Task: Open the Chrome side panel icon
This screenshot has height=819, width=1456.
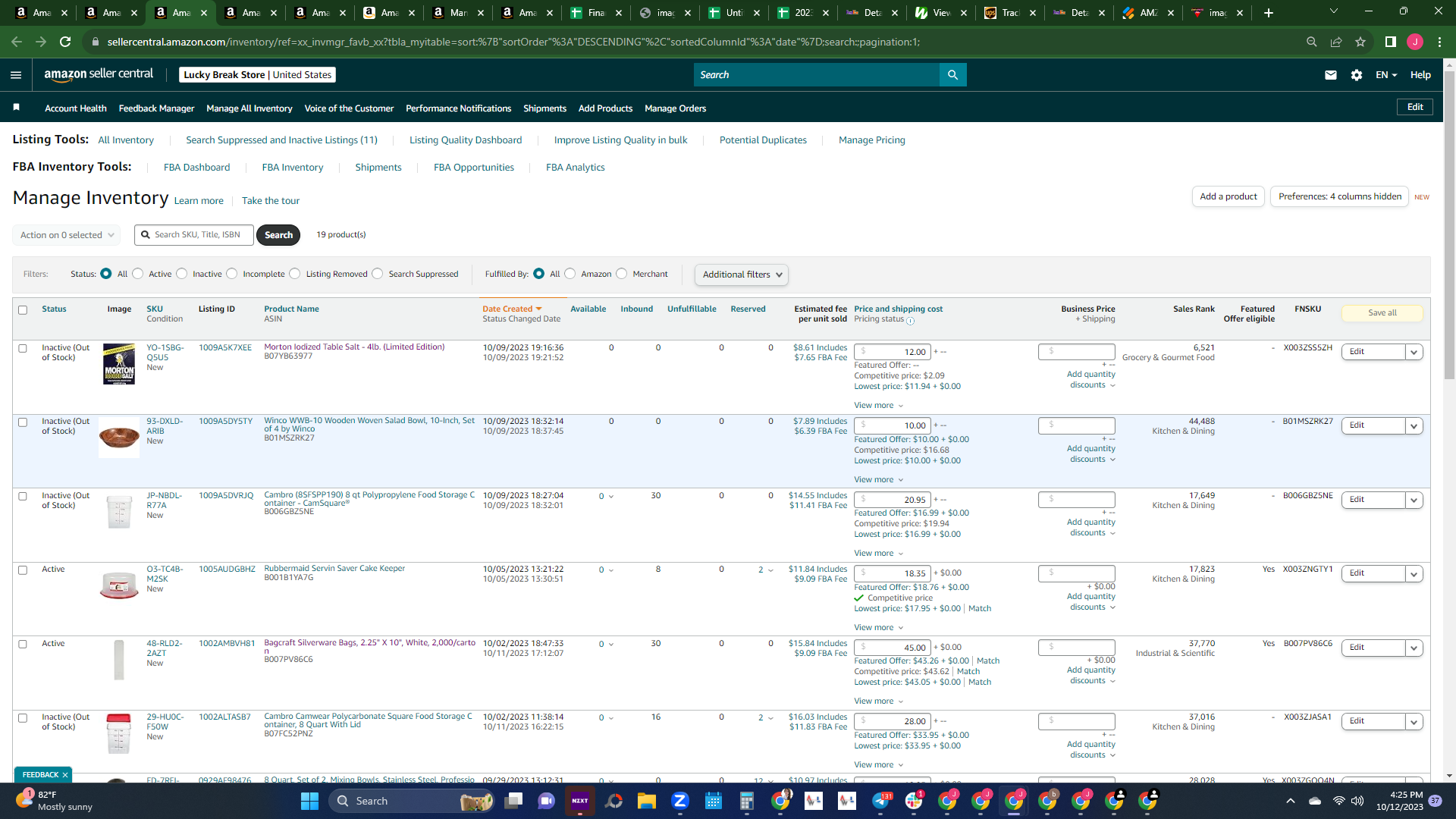Action: 1391,42
